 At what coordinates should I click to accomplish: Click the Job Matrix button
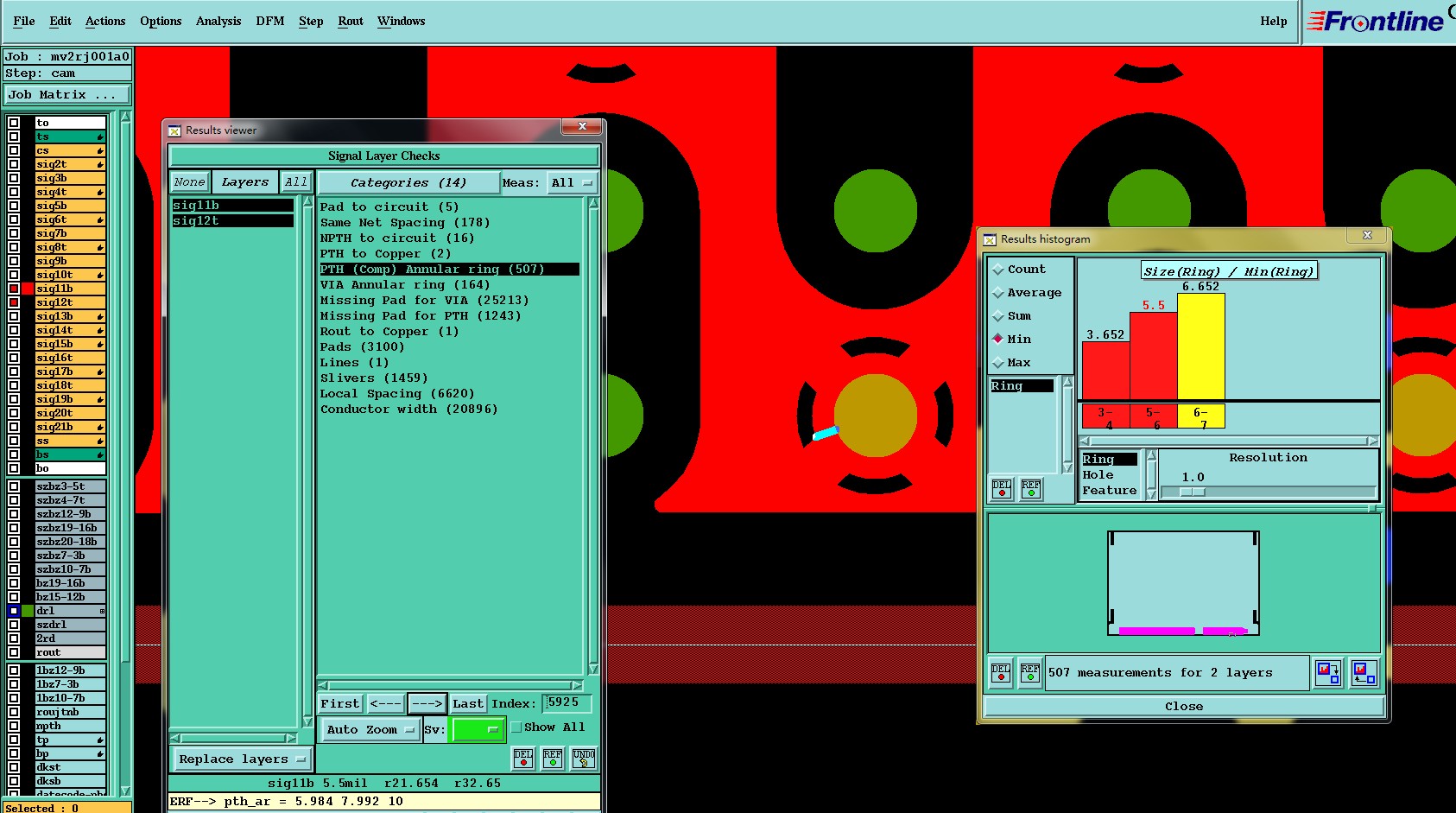68,95
